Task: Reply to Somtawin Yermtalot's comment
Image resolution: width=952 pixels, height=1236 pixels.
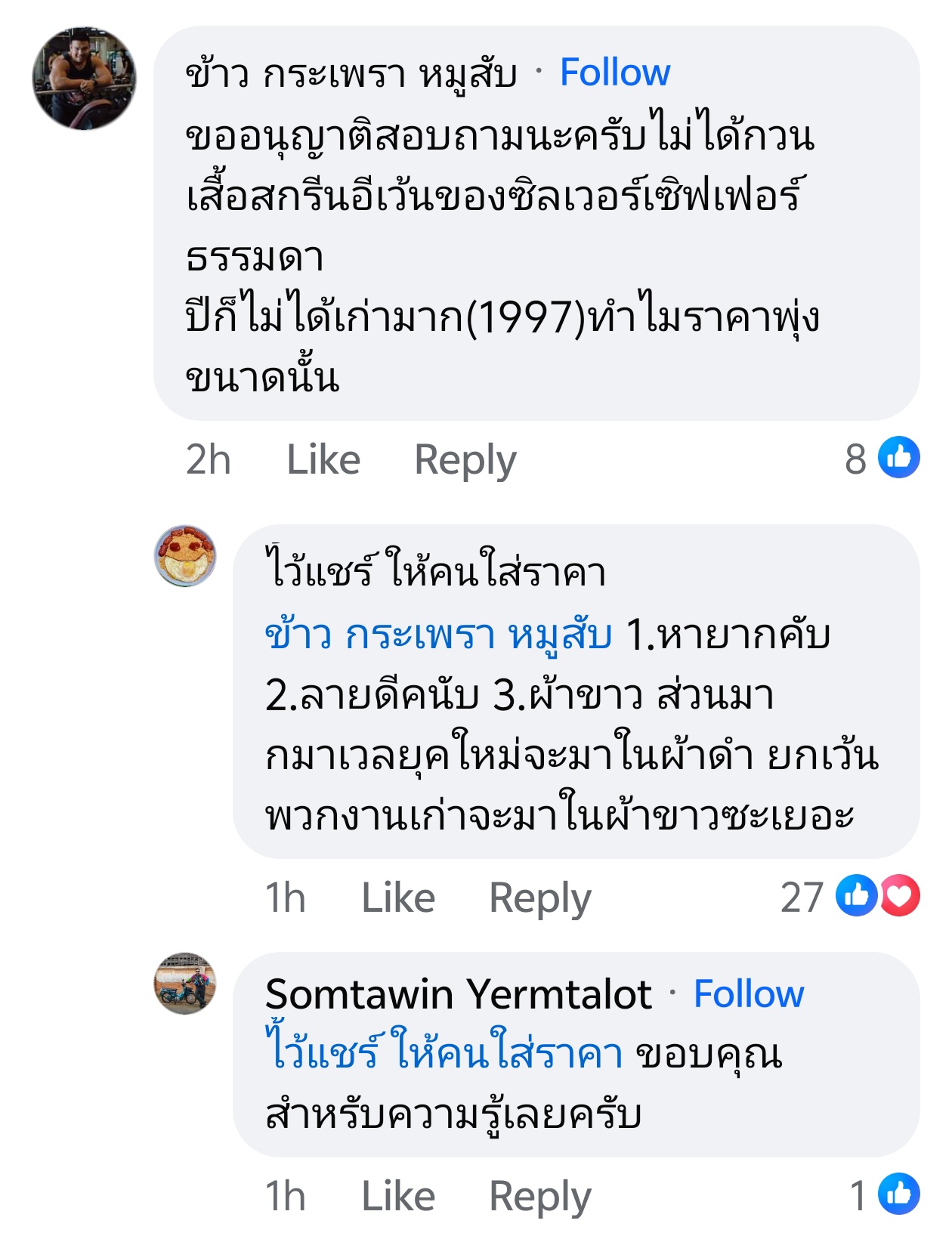Action: tap(540, 1197)
